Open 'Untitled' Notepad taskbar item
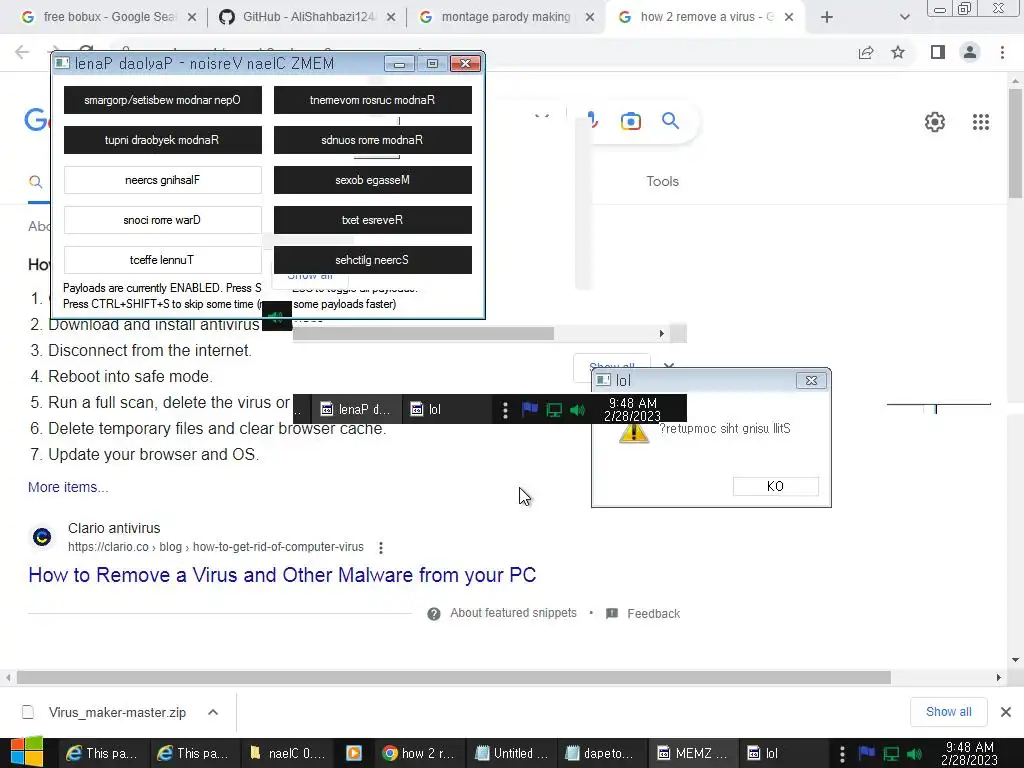 point(511,753)
